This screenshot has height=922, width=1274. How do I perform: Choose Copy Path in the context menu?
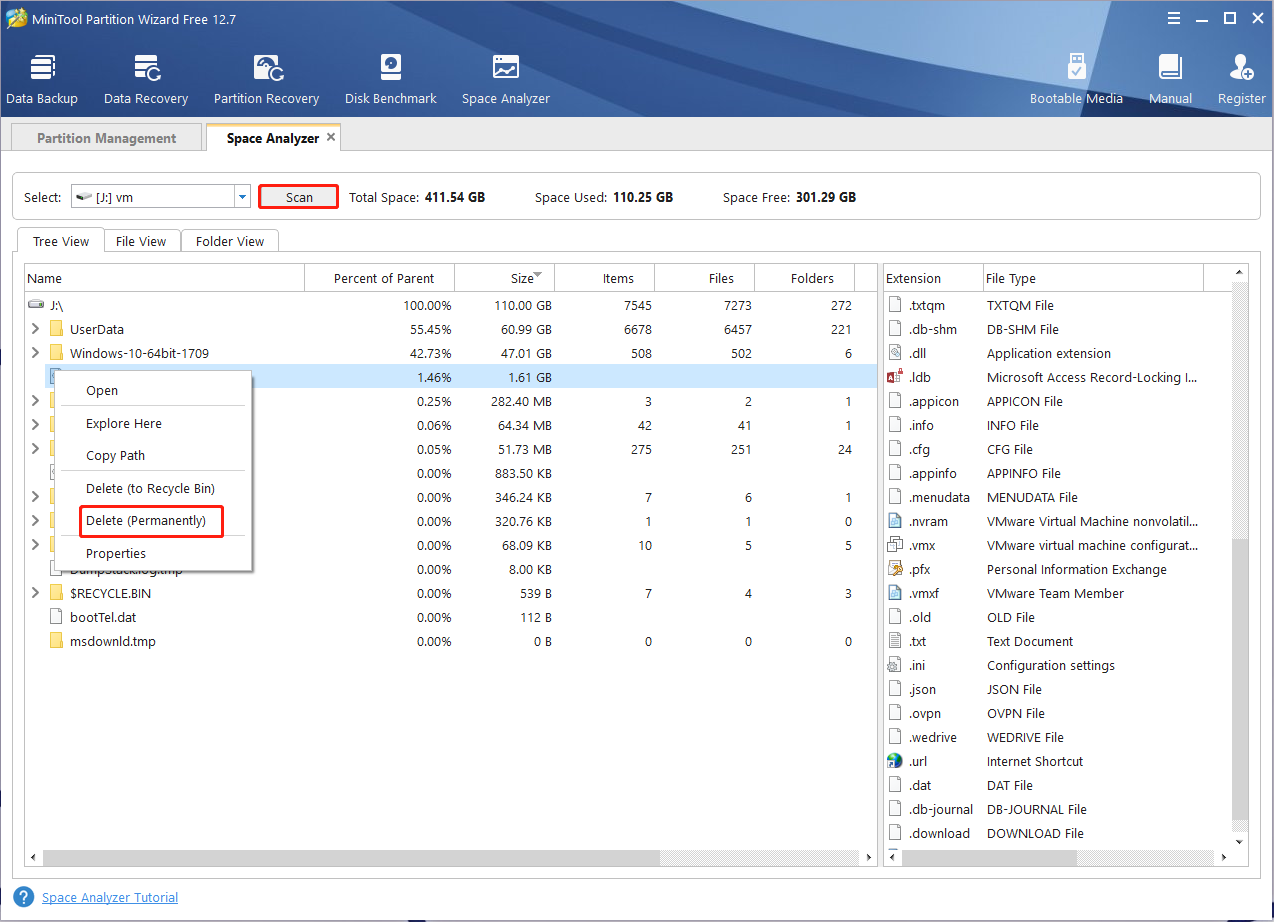[x=152, y=455]
